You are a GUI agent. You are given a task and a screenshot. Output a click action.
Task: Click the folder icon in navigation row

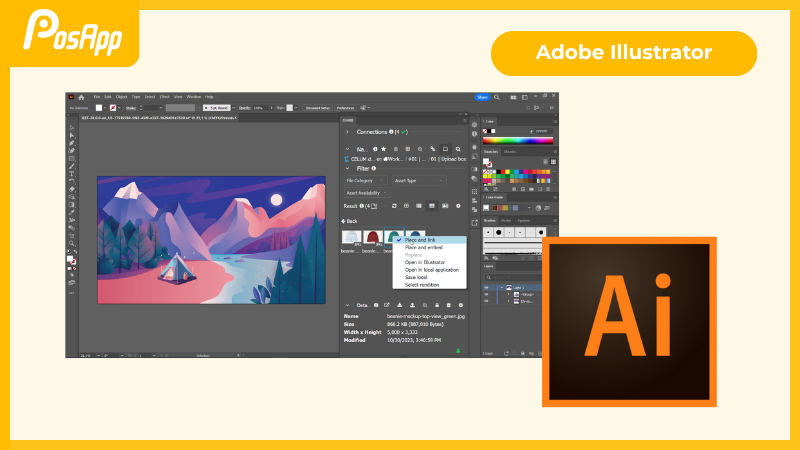click(x=445, y=149)
